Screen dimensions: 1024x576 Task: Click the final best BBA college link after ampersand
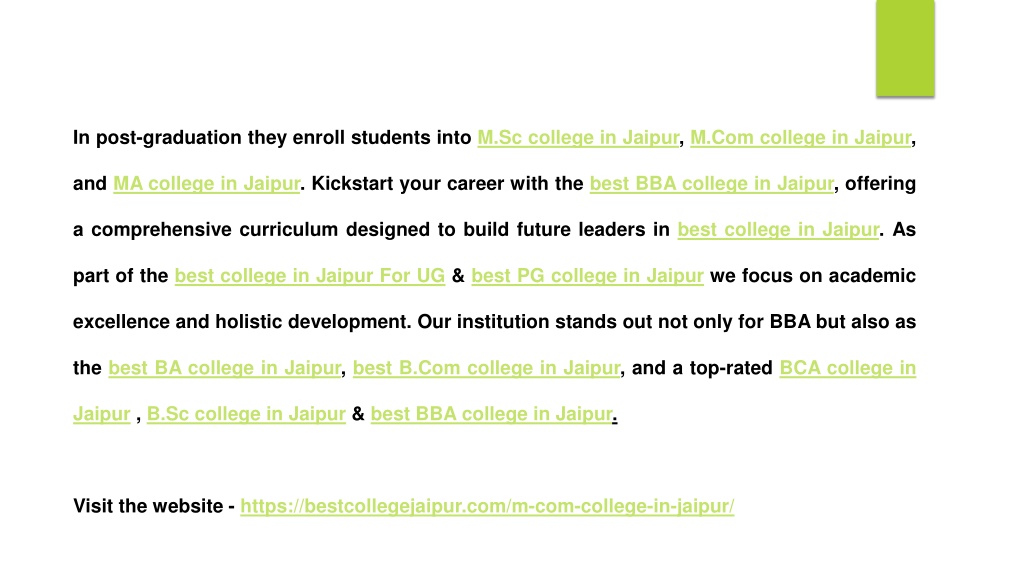tap(492, 414)
